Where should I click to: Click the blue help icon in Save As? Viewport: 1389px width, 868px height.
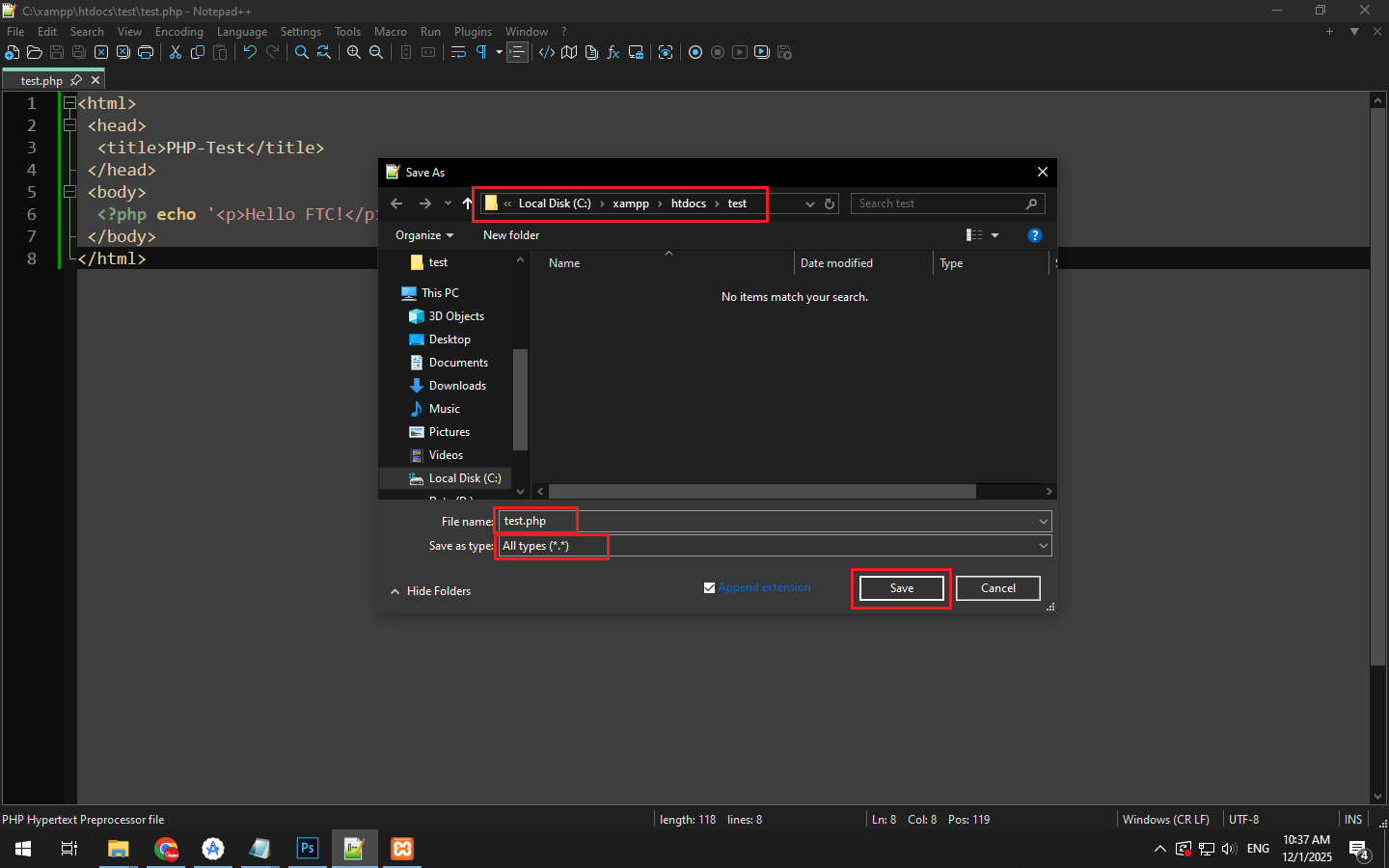[1035, 235]
